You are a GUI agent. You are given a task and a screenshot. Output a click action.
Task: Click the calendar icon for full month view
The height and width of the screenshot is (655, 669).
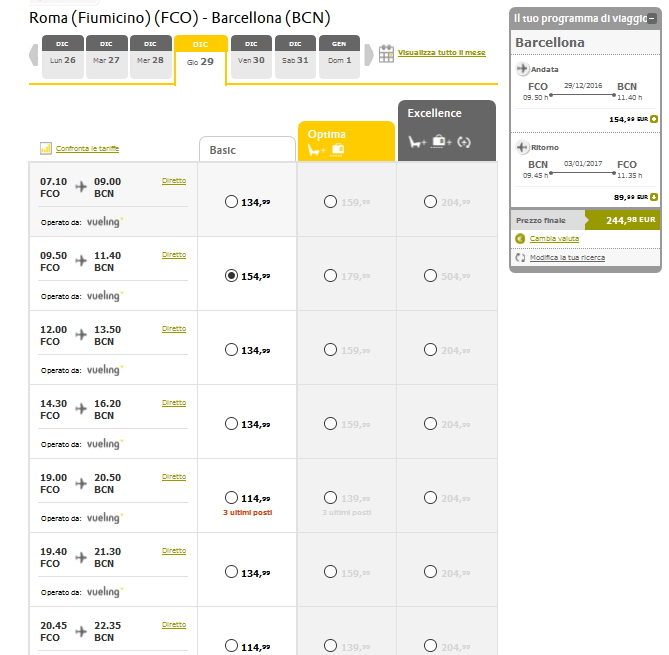pyautogui.click(x=386, y=54)
